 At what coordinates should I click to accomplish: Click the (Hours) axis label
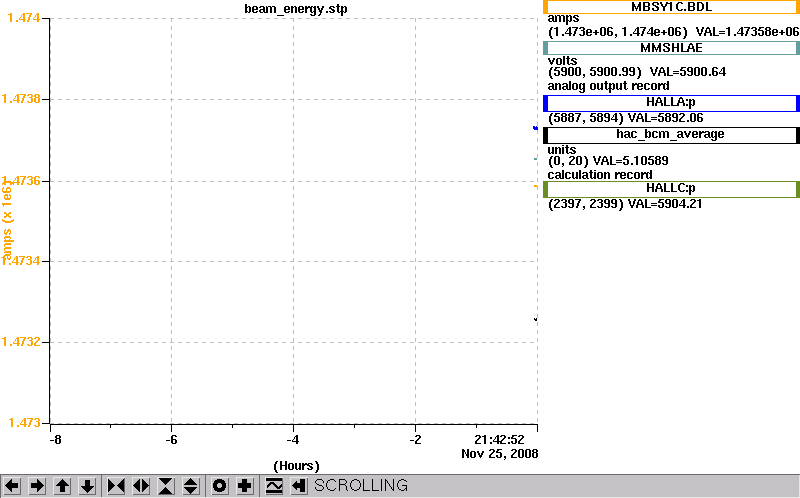296,466
